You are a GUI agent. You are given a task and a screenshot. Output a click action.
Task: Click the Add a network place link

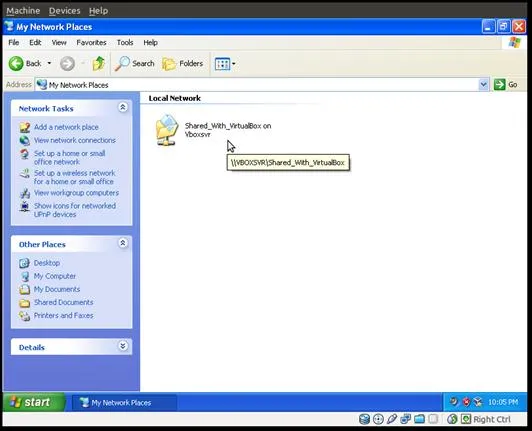(66, 127)
